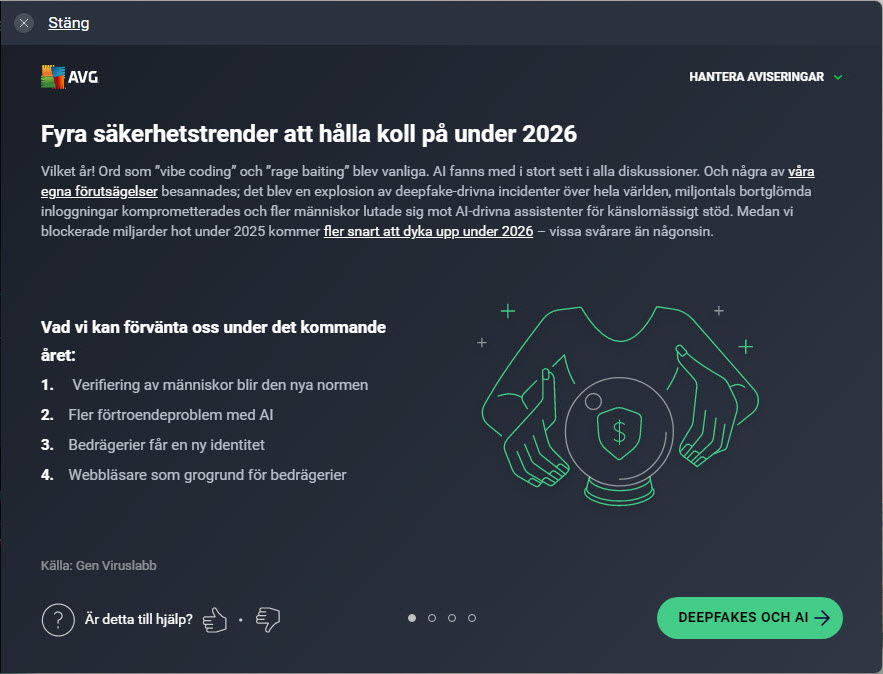Click the question mark help icon

click(58, 619)
